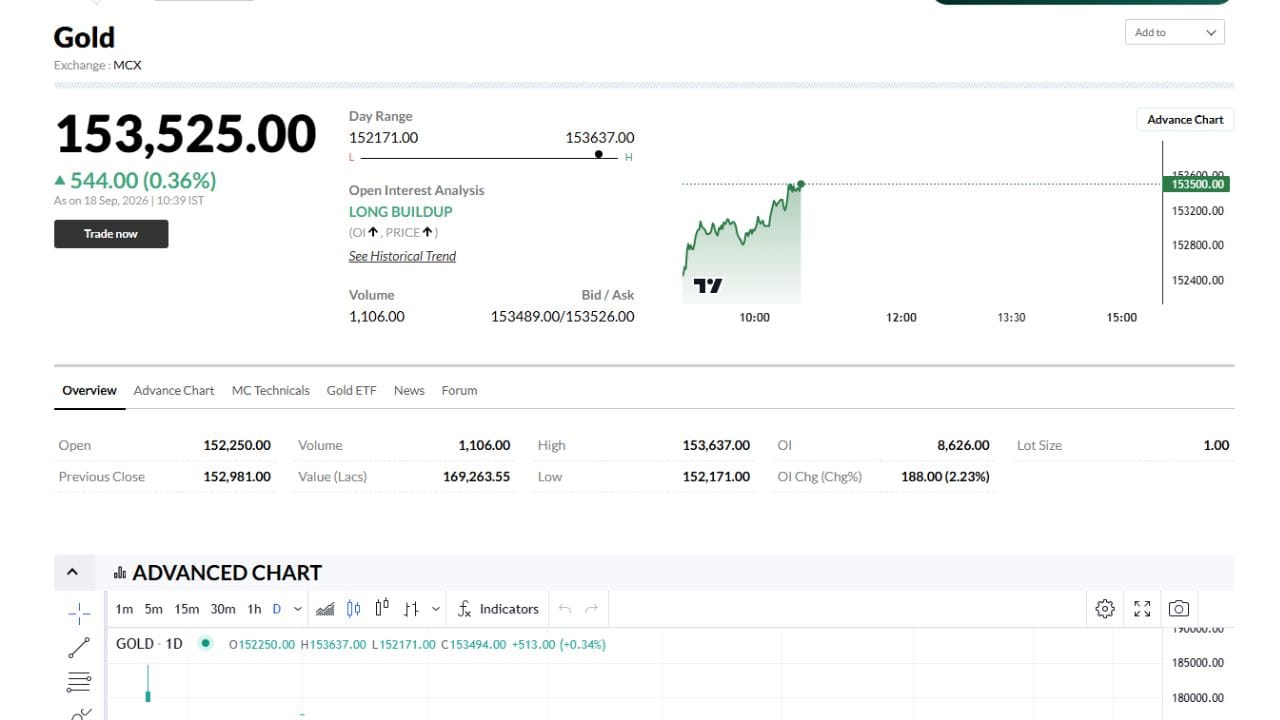Select the trend line drawing tool
This screenshot has width=1280, height=720.
[x=79, y=648]
